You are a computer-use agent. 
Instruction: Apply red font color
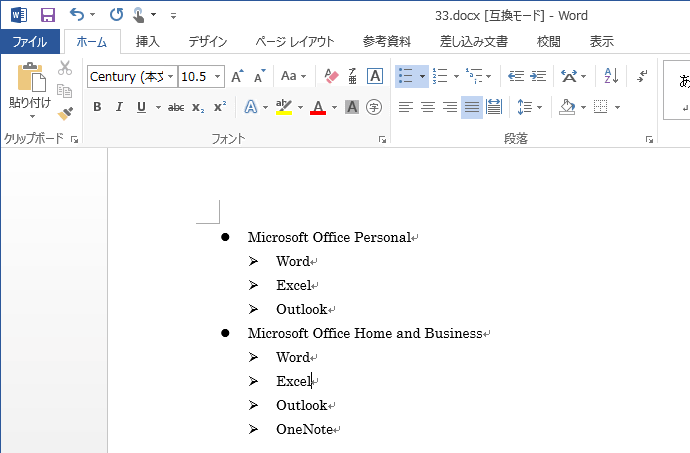pos(318,107)
